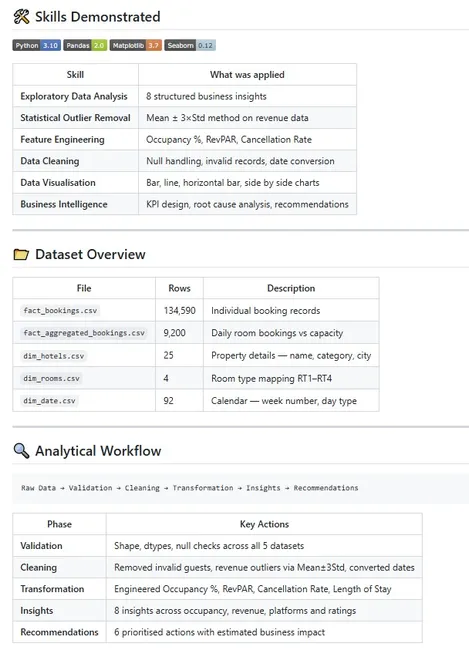469x650 pixels.
Task: Click the 'Description' column header
Action: tap(291, 288)
